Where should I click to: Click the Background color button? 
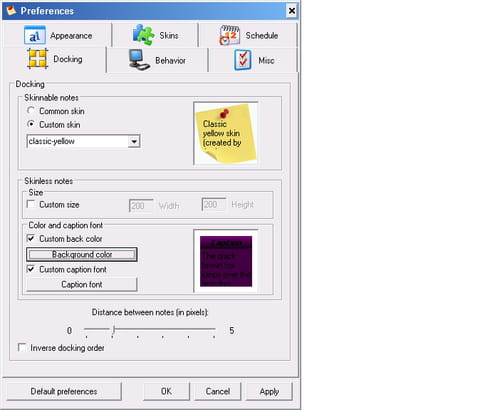82,254
